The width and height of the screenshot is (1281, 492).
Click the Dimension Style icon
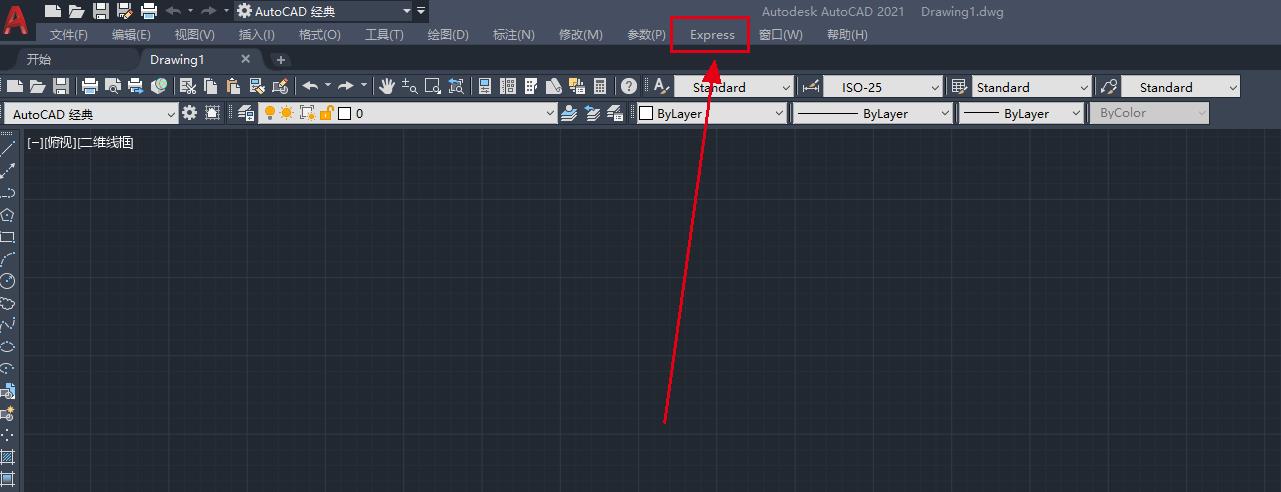click(811, 86)
